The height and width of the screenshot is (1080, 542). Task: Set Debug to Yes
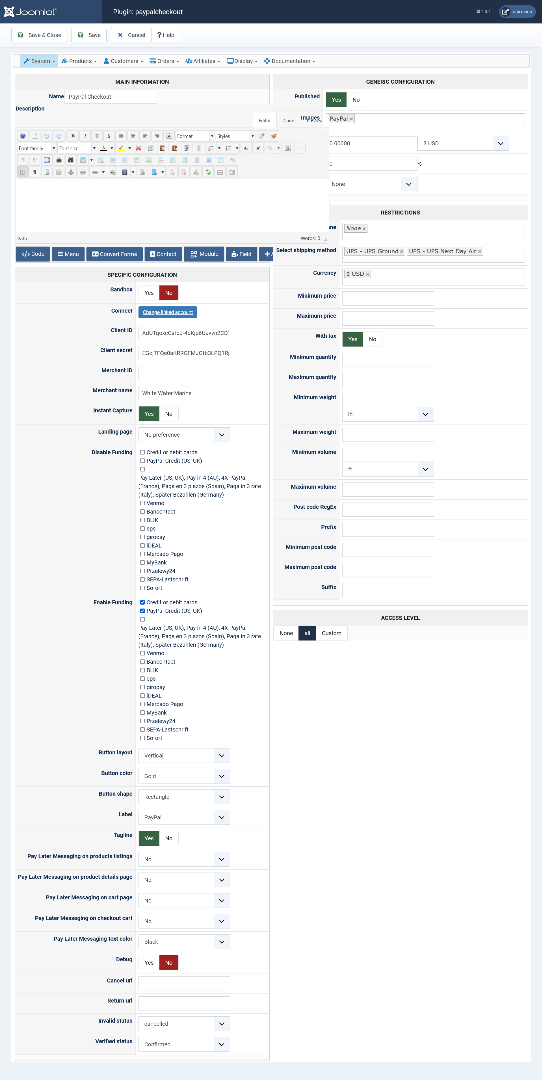tap(149, 962)
